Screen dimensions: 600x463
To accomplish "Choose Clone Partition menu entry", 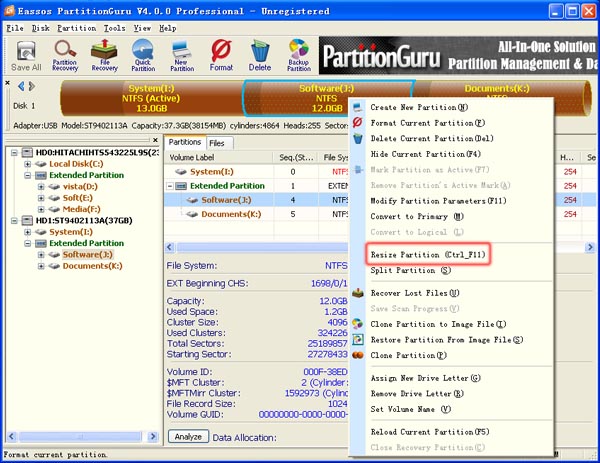I will coord(452,355).
